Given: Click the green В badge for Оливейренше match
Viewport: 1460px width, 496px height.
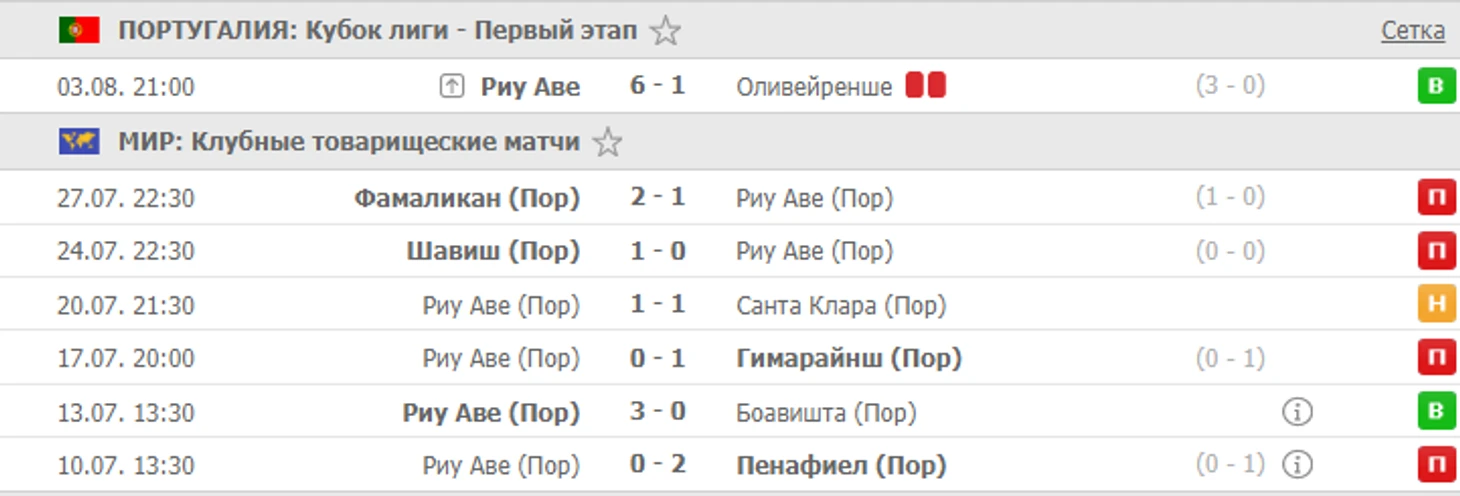Looking at the screenshot, I should 1436,87.
